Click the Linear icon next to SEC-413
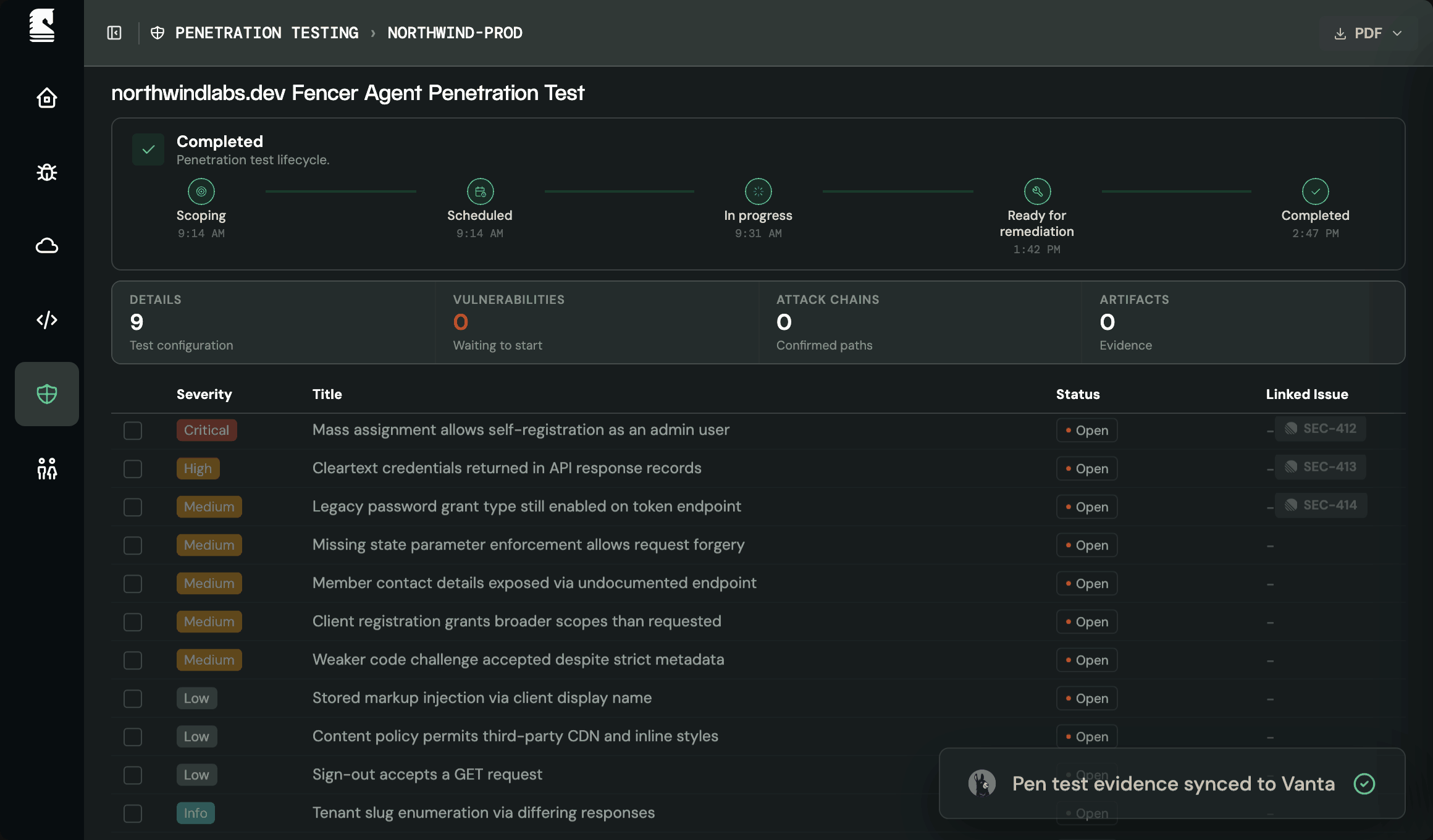 (x=1291, y=467)
